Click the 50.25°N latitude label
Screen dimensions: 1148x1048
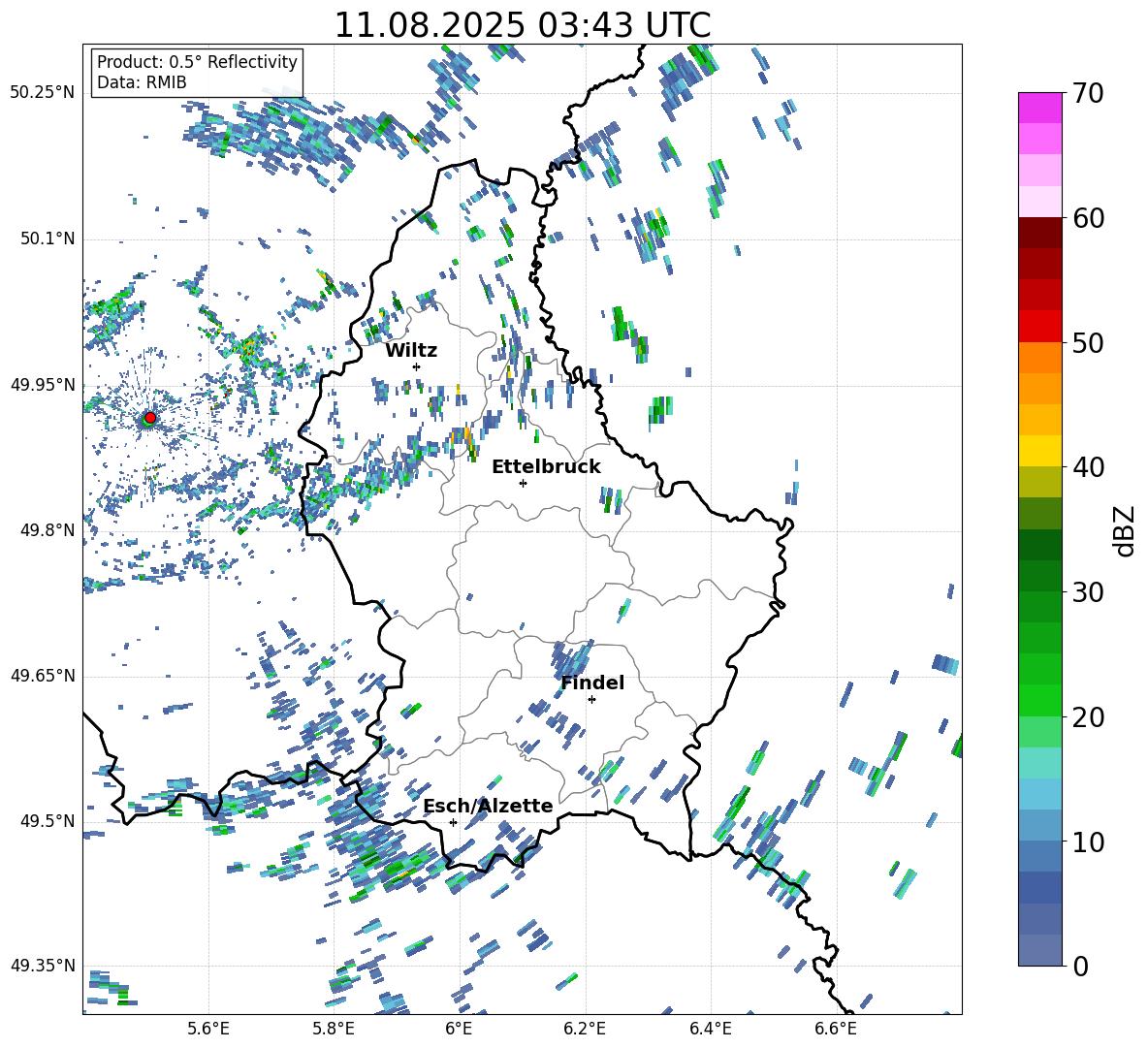tap(43, 93)
